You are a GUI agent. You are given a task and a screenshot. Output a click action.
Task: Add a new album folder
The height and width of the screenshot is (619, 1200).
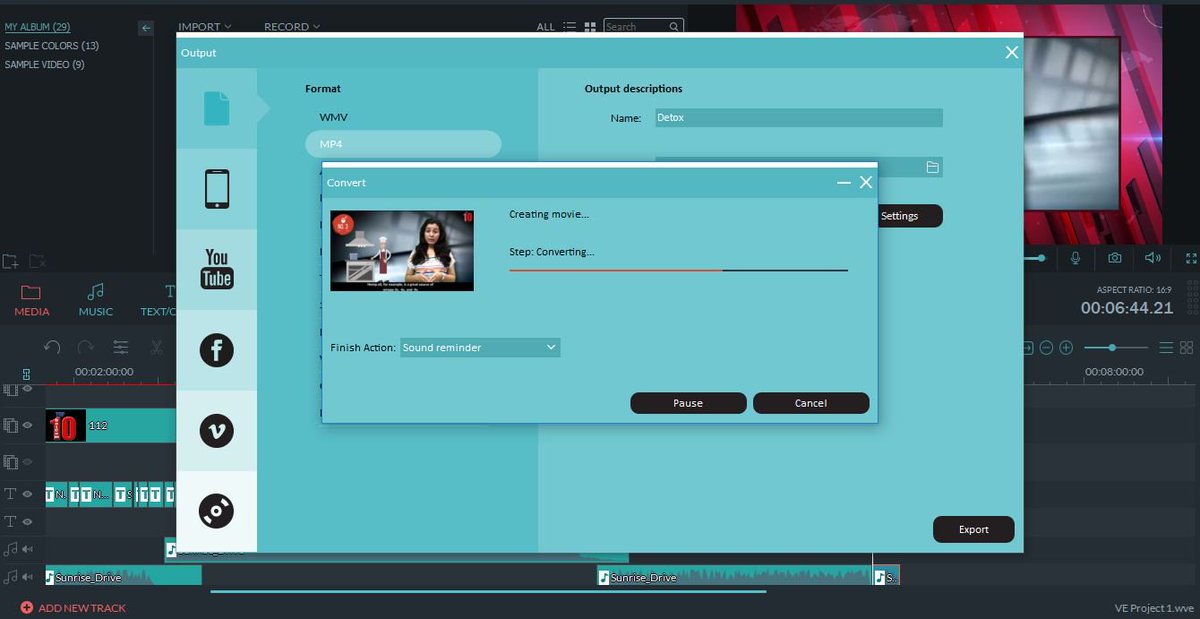coord(10,261)
